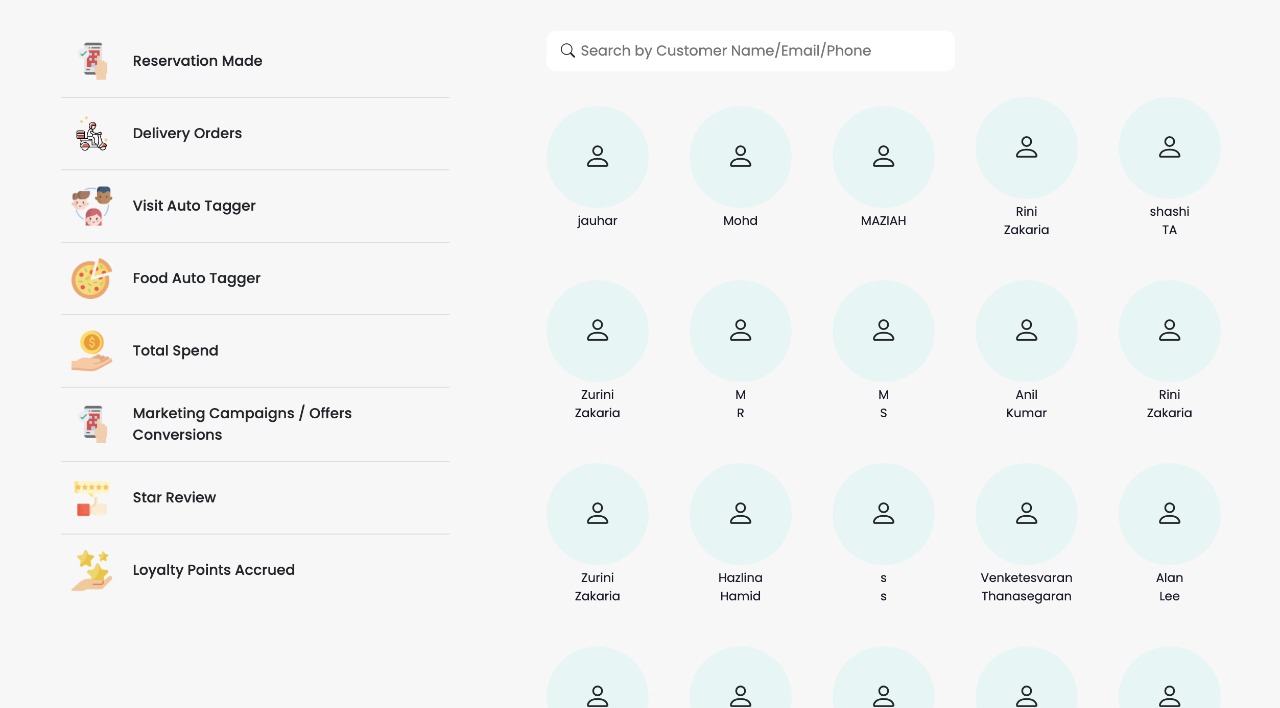Focus the customer Name/Email/Phone search field
Viewport: 1280px width, 708px height.
[760, 51]
